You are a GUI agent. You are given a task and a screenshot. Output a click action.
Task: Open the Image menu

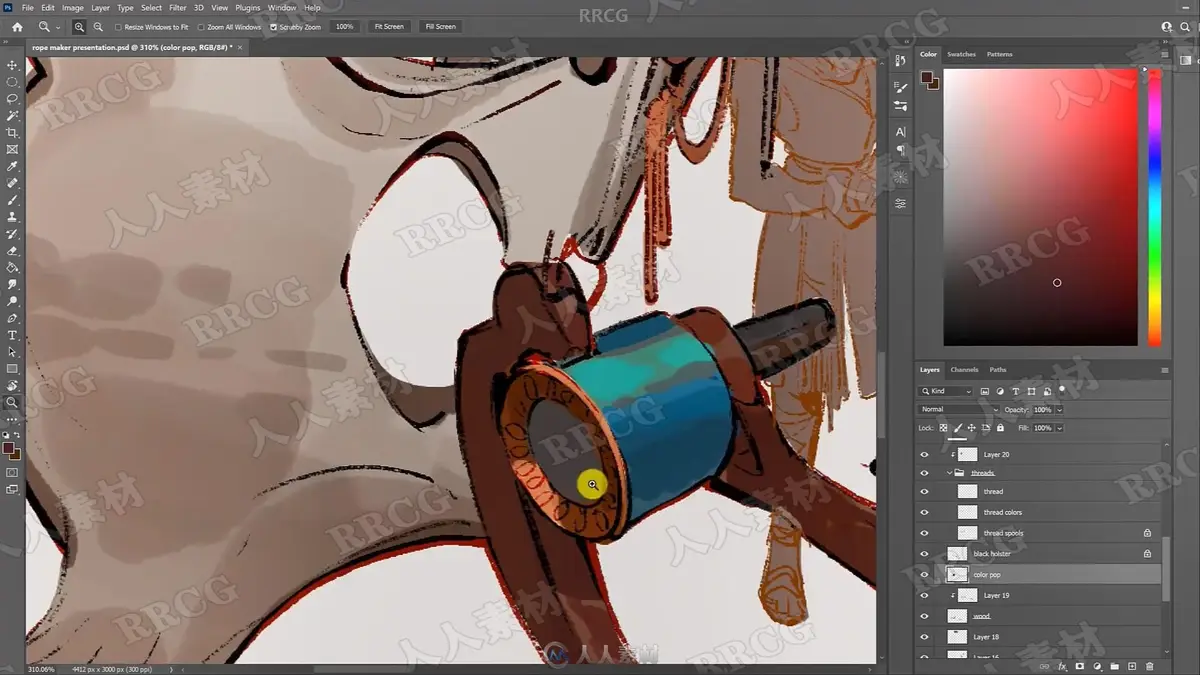coord(73,7)
